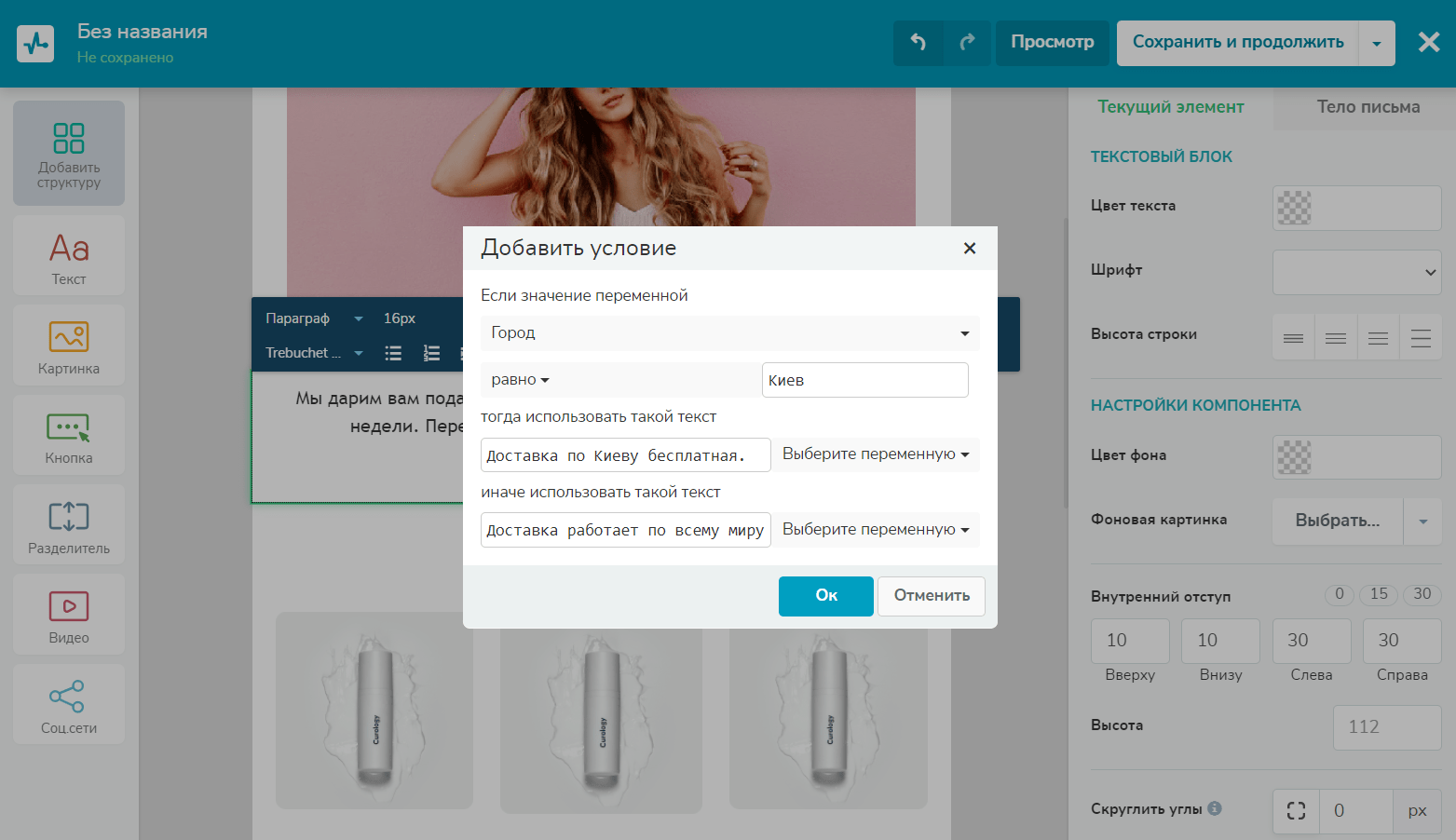This screenshot has width=1456, height=840.
Task: Click the bulleted list toolbar icon
Action: pos(393,353)
